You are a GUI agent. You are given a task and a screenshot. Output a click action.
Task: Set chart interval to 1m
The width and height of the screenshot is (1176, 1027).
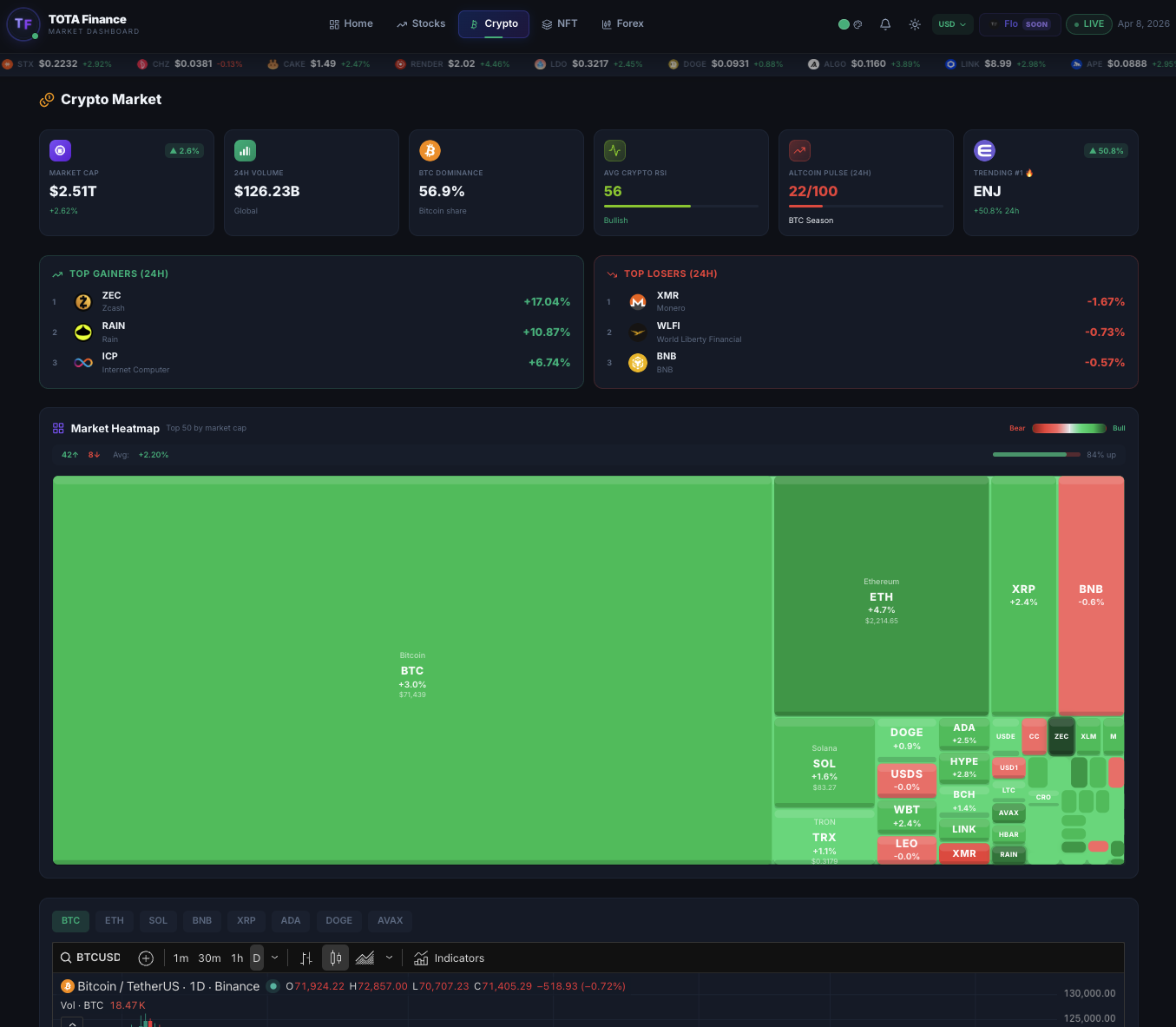(x=181, y=958)
